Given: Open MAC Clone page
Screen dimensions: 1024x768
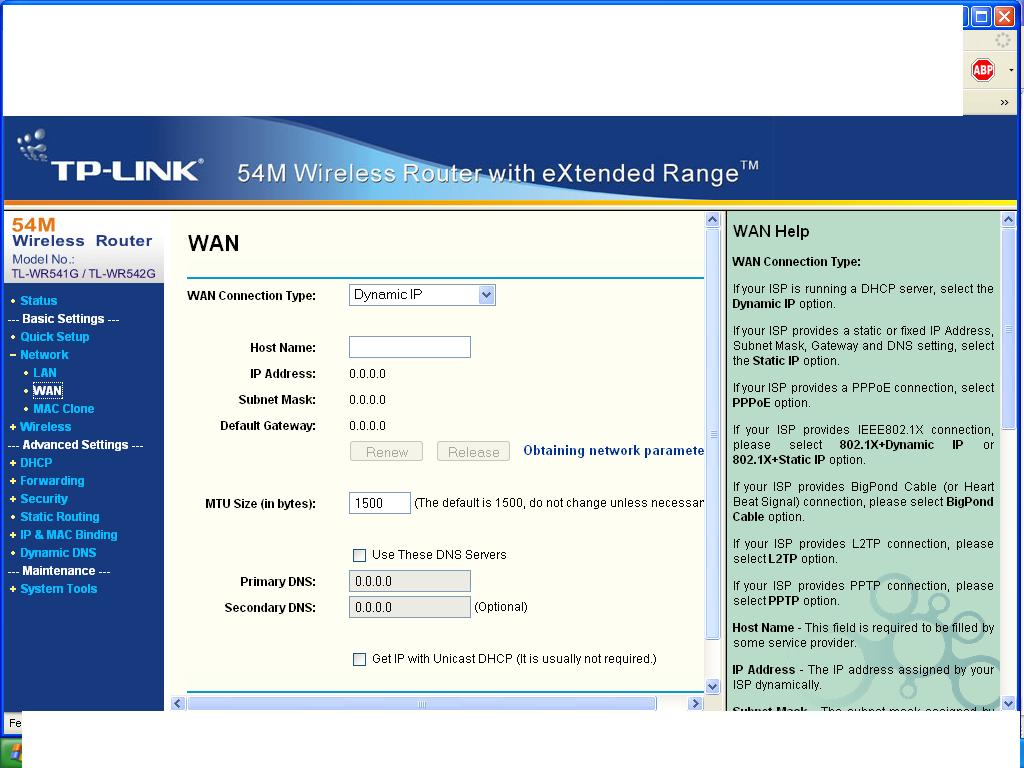Looking at the screenshot, I should (63, 408).
